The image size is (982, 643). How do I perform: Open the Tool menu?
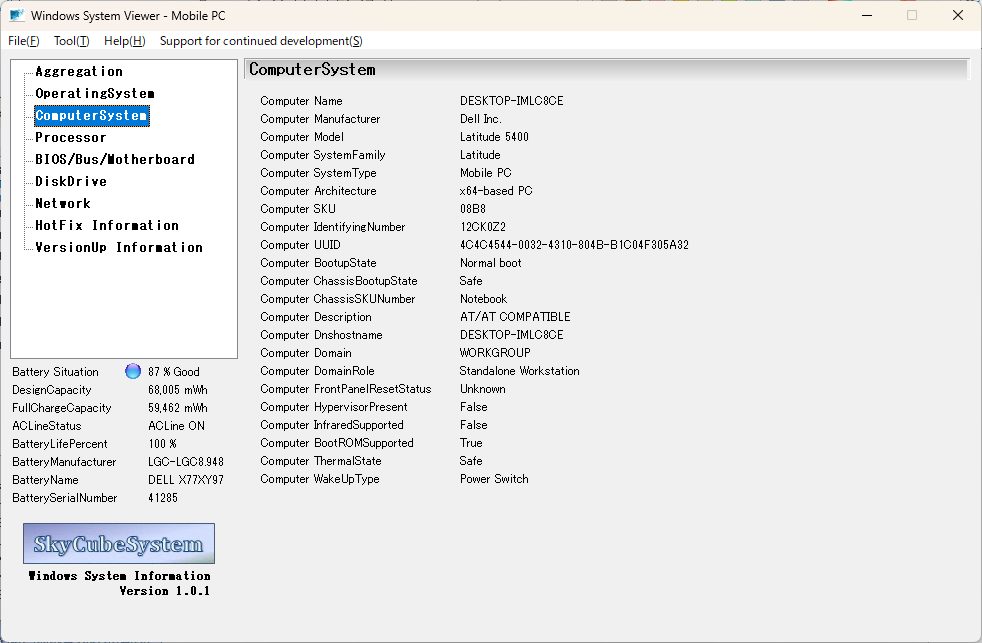tap(71, 41)
